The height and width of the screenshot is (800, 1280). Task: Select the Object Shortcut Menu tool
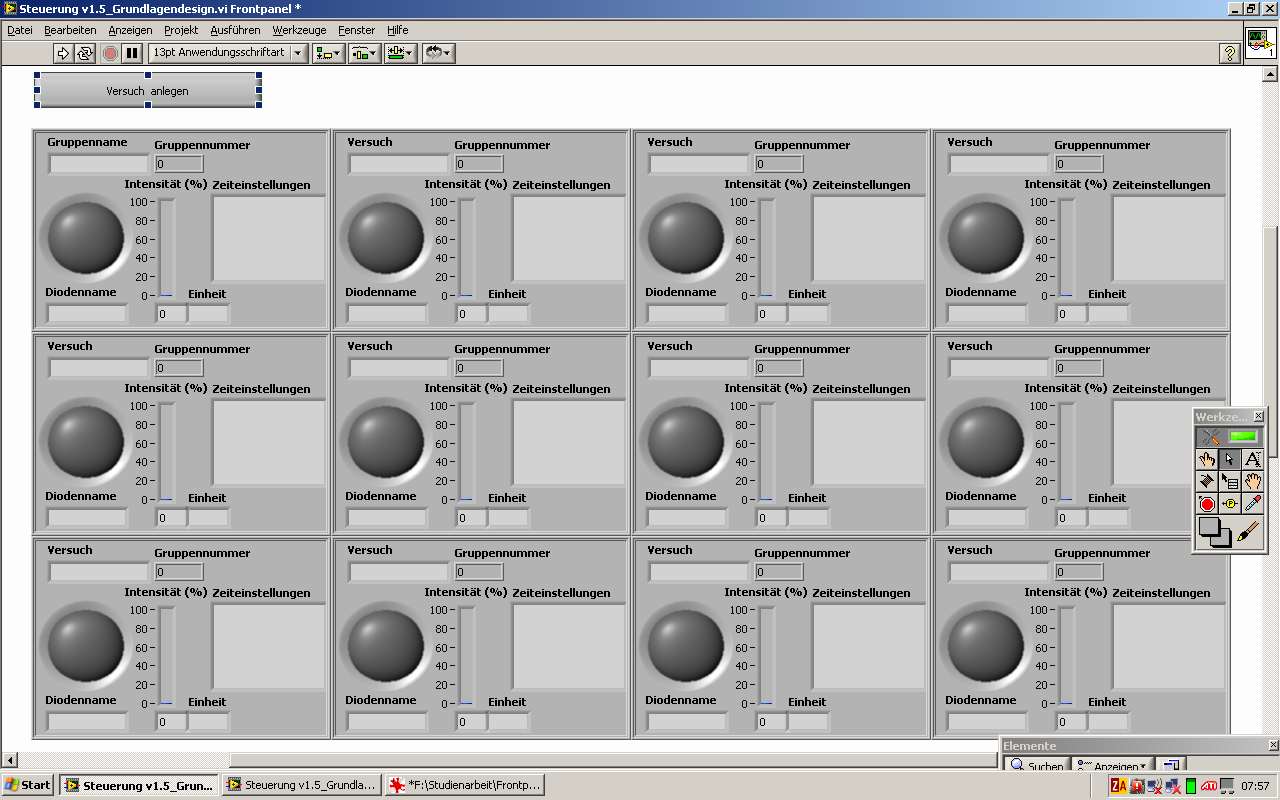(1229, 481)
